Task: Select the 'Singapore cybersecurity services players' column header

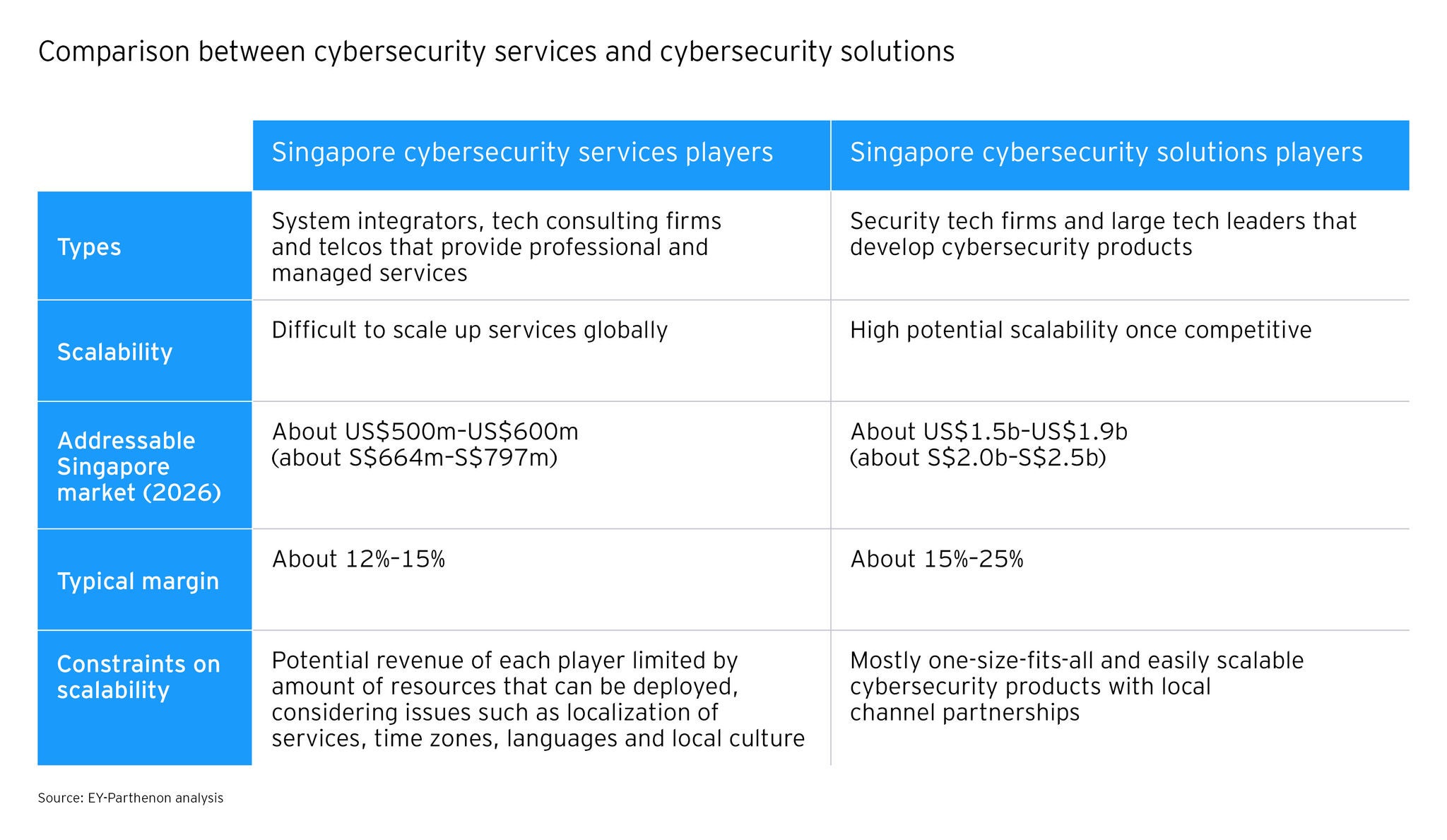Action: tap(522, 153)
